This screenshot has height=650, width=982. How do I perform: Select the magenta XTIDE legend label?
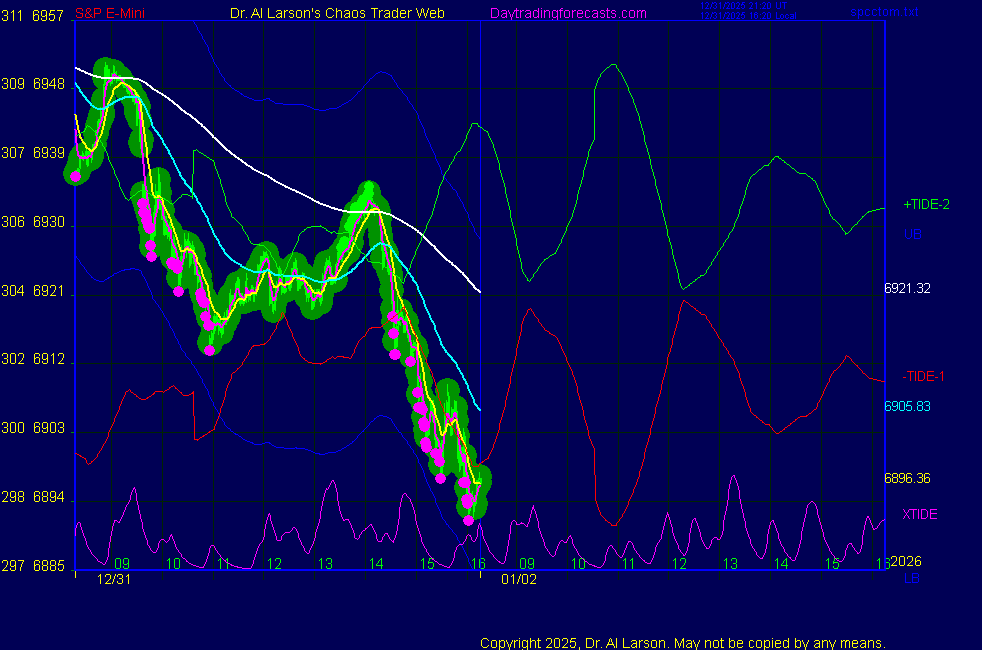(919, 514)
